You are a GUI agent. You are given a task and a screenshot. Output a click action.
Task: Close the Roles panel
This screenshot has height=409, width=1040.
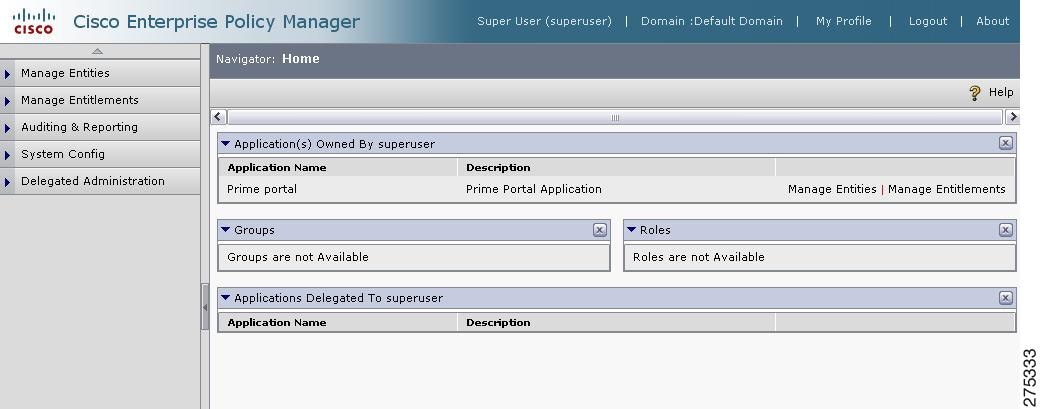[x=1006, y=230]
